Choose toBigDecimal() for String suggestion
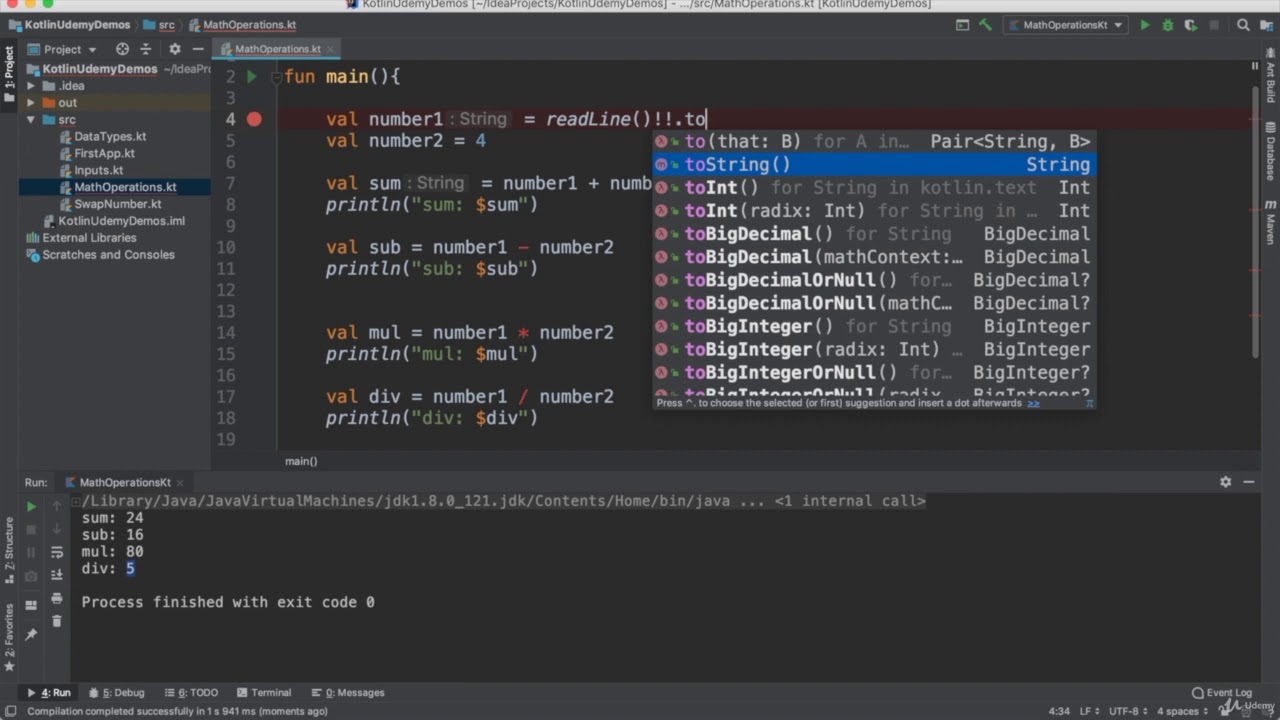This screenshot has height=720, width=1280. pos(875,234)
